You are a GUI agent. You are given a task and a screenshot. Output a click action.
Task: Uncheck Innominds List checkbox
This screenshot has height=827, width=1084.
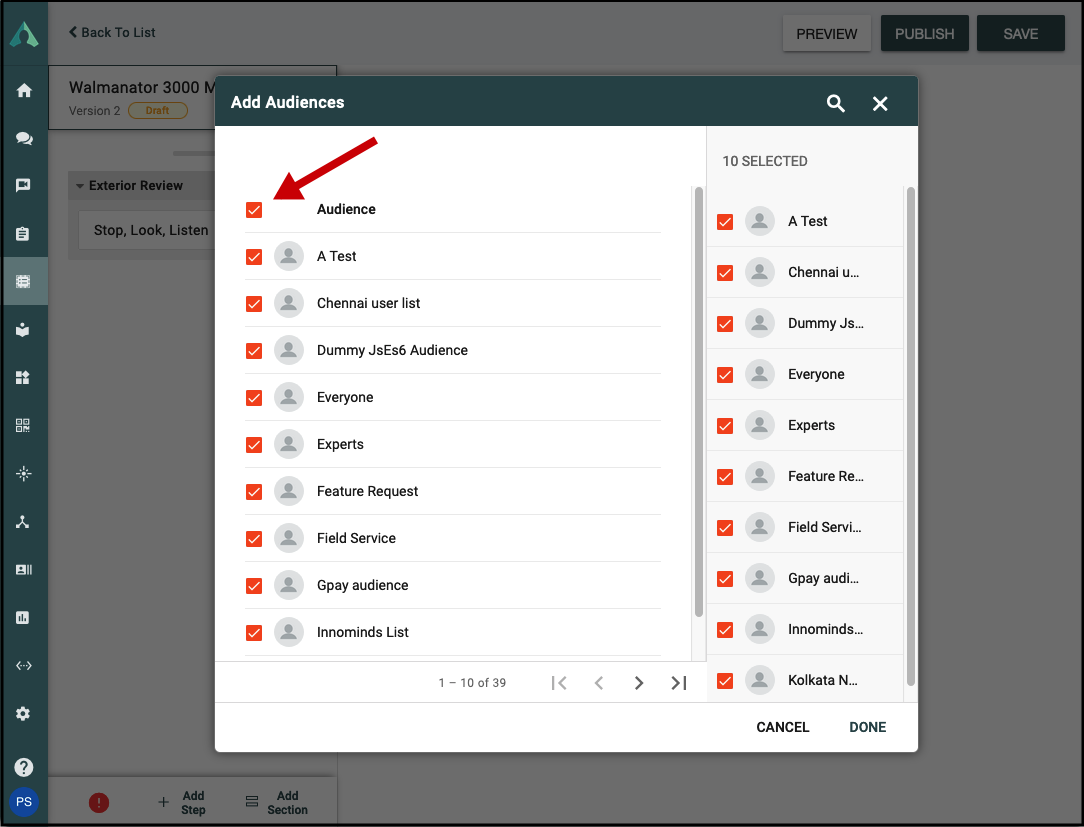[254, 633]
